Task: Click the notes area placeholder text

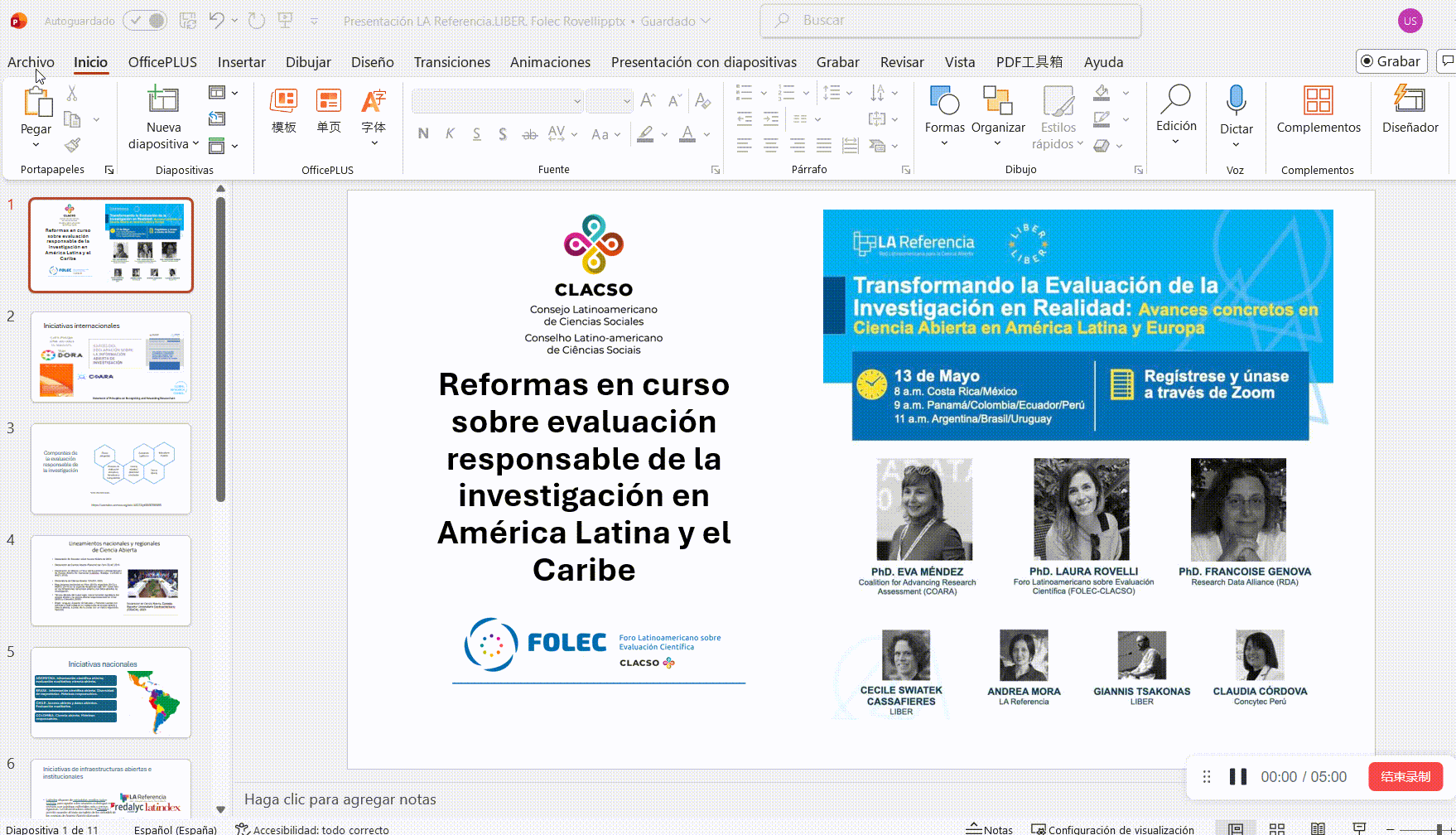Action: [340, 799]
